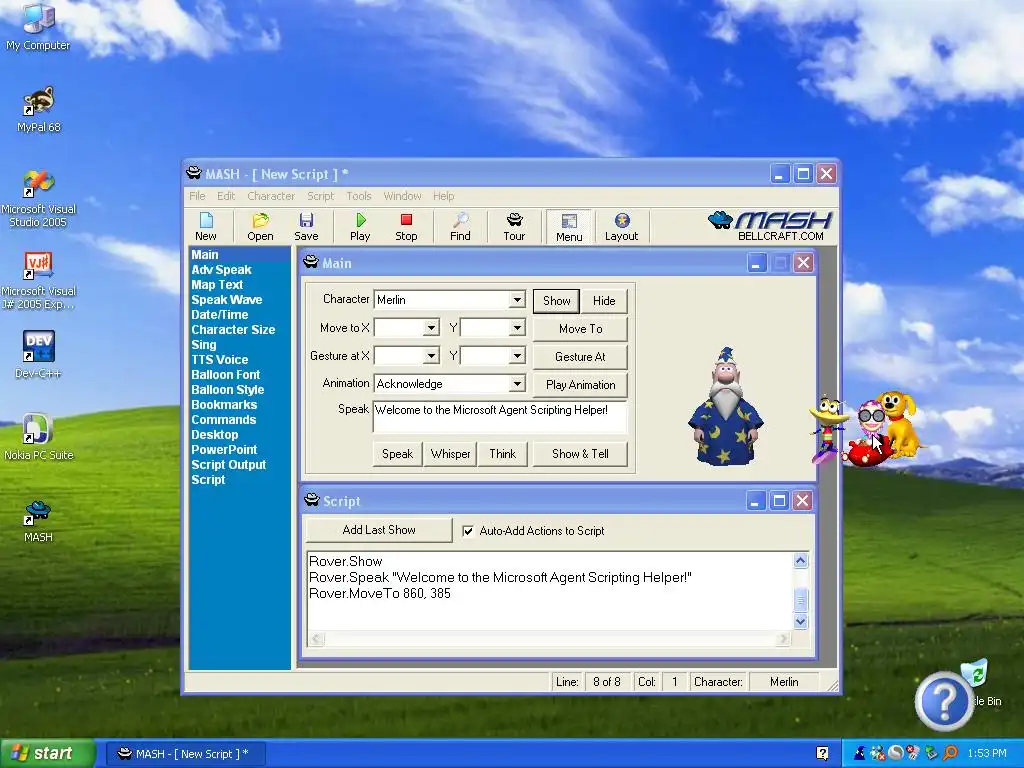The image size is (1024, 768).
Task: Click the Messenger tray icon with red X
Action: tap(877, 753)
